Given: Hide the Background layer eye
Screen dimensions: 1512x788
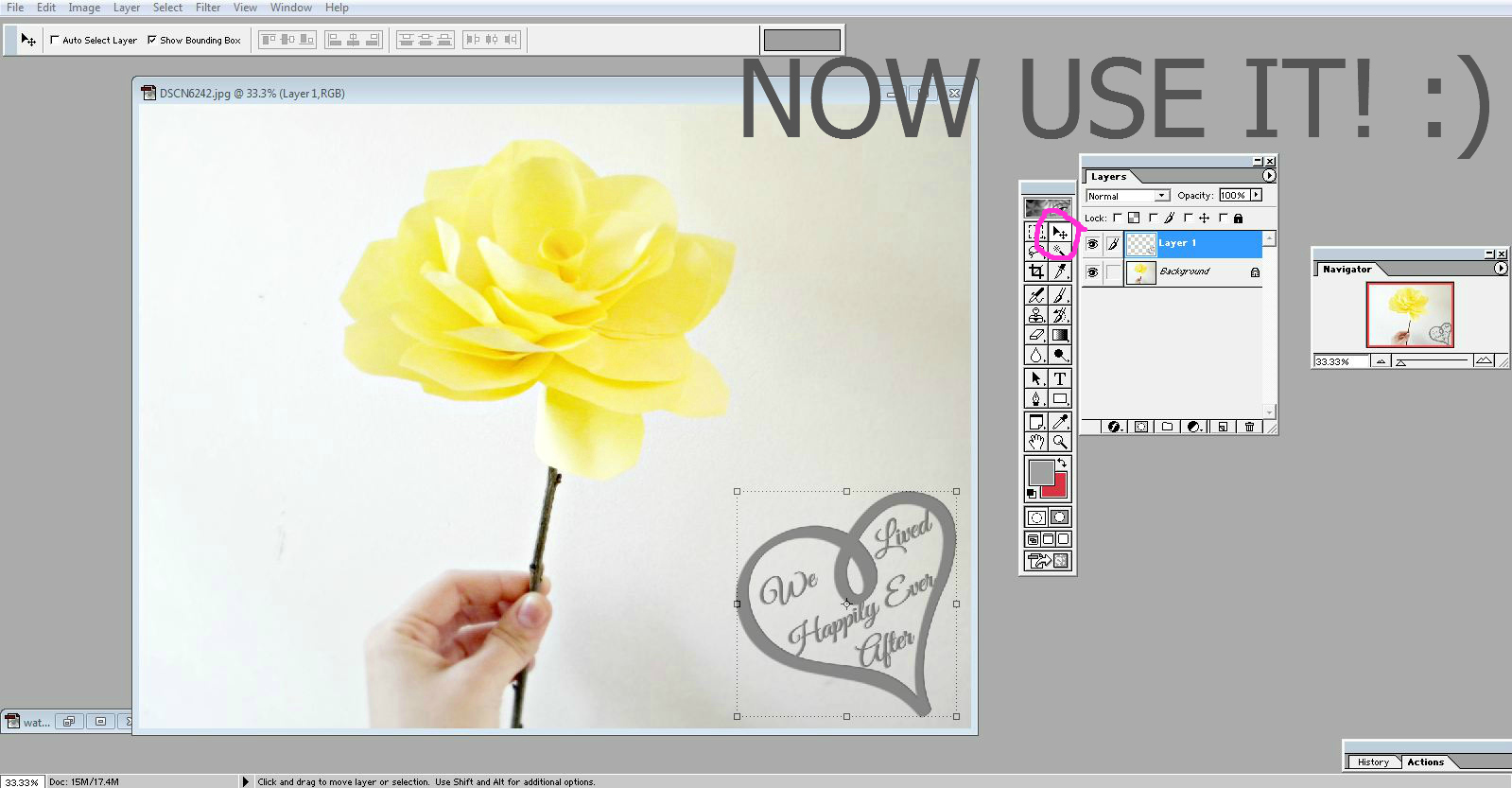Looking at the screenshot, I should pos(1092,272).
